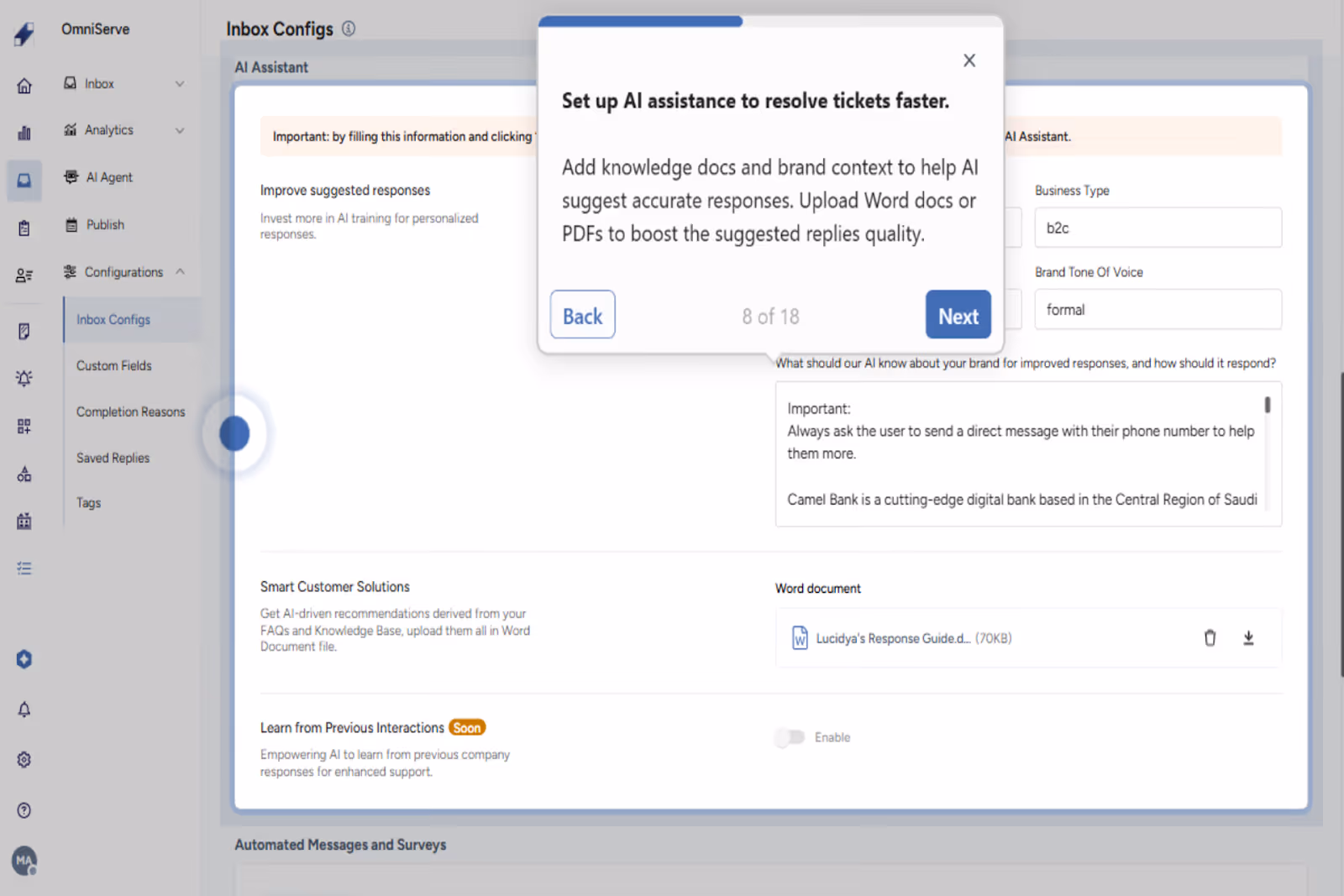Open Custom Fields submenu item
The width and height of the screenshot is (1344, 896).
114,365
